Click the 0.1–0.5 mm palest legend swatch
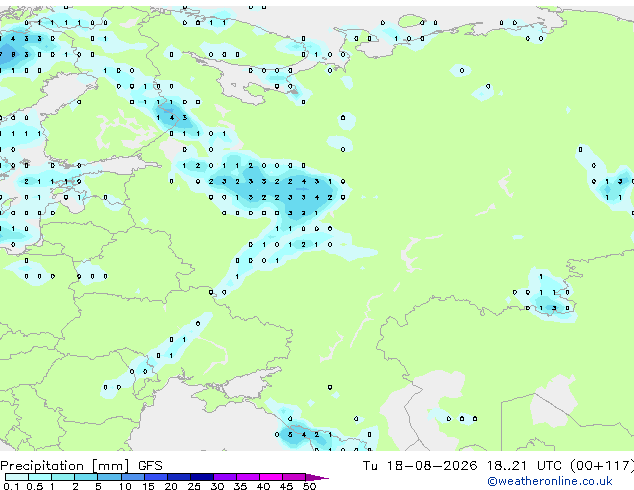 click(17, 477)
